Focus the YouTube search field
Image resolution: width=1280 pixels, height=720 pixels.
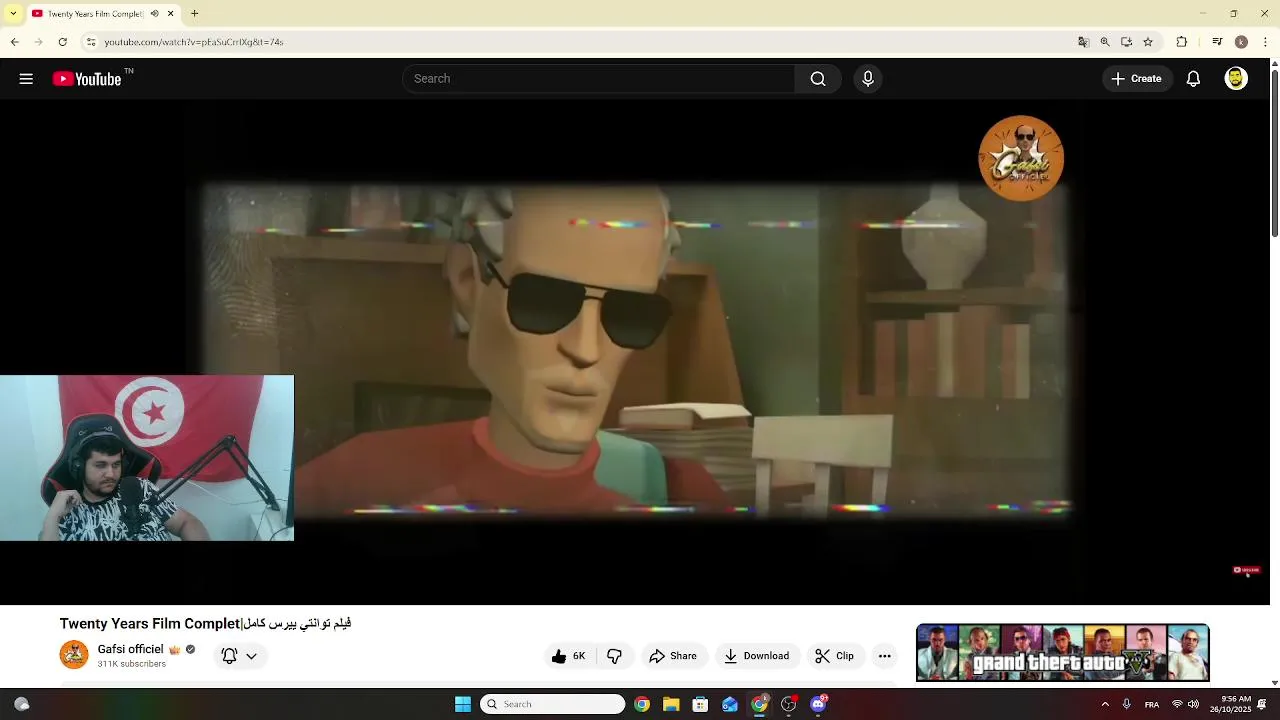tap(598, 79)
